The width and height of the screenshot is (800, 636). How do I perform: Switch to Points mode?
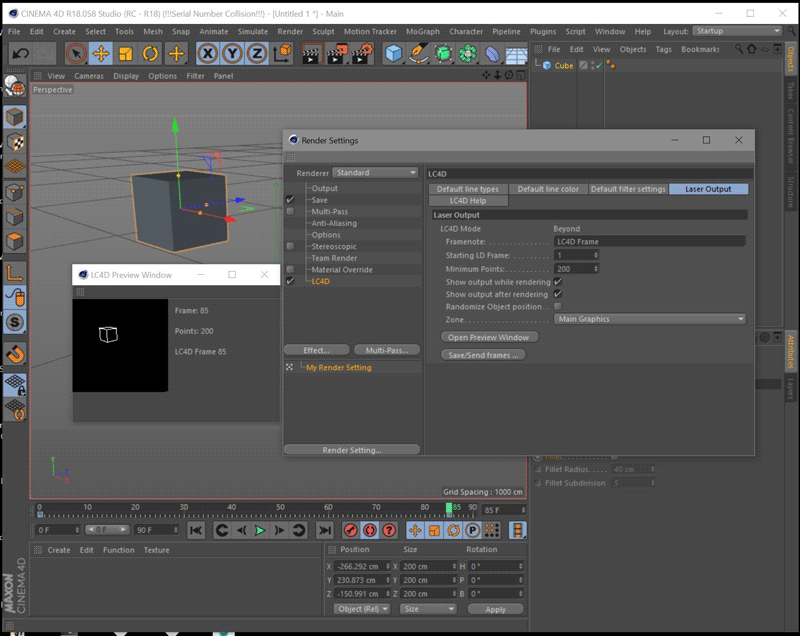(x=15, y=192)
